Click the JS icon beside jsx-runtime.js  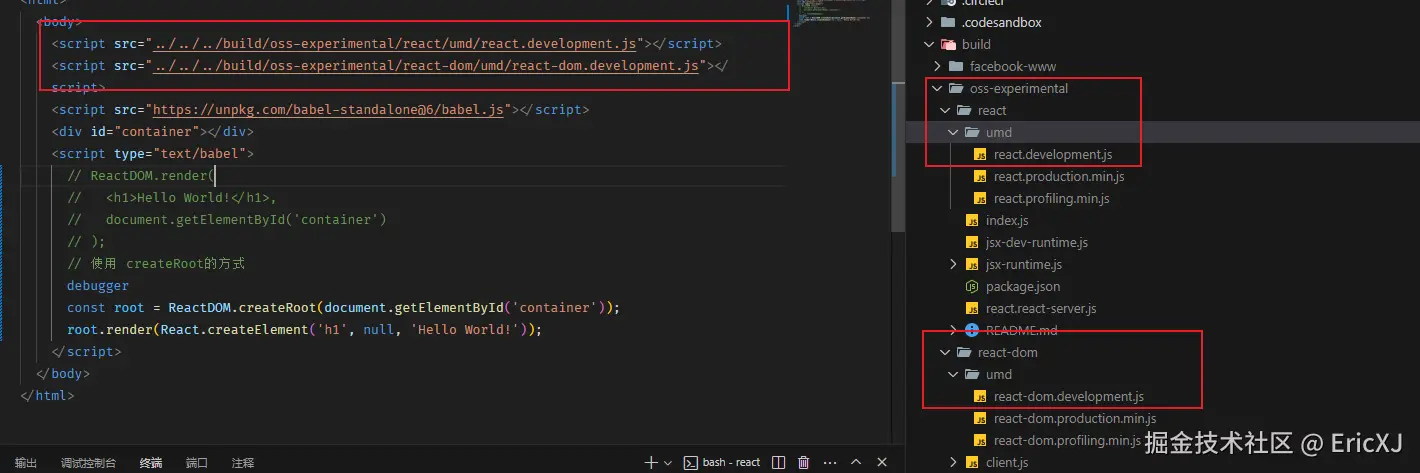972,264
